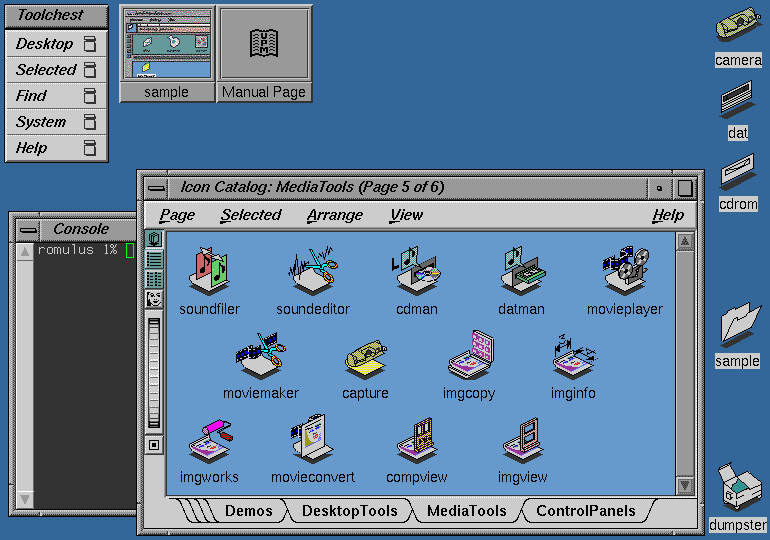770x540 pixels.
Task: Select the cdrom desktop icon
Action: click(738, 172)
